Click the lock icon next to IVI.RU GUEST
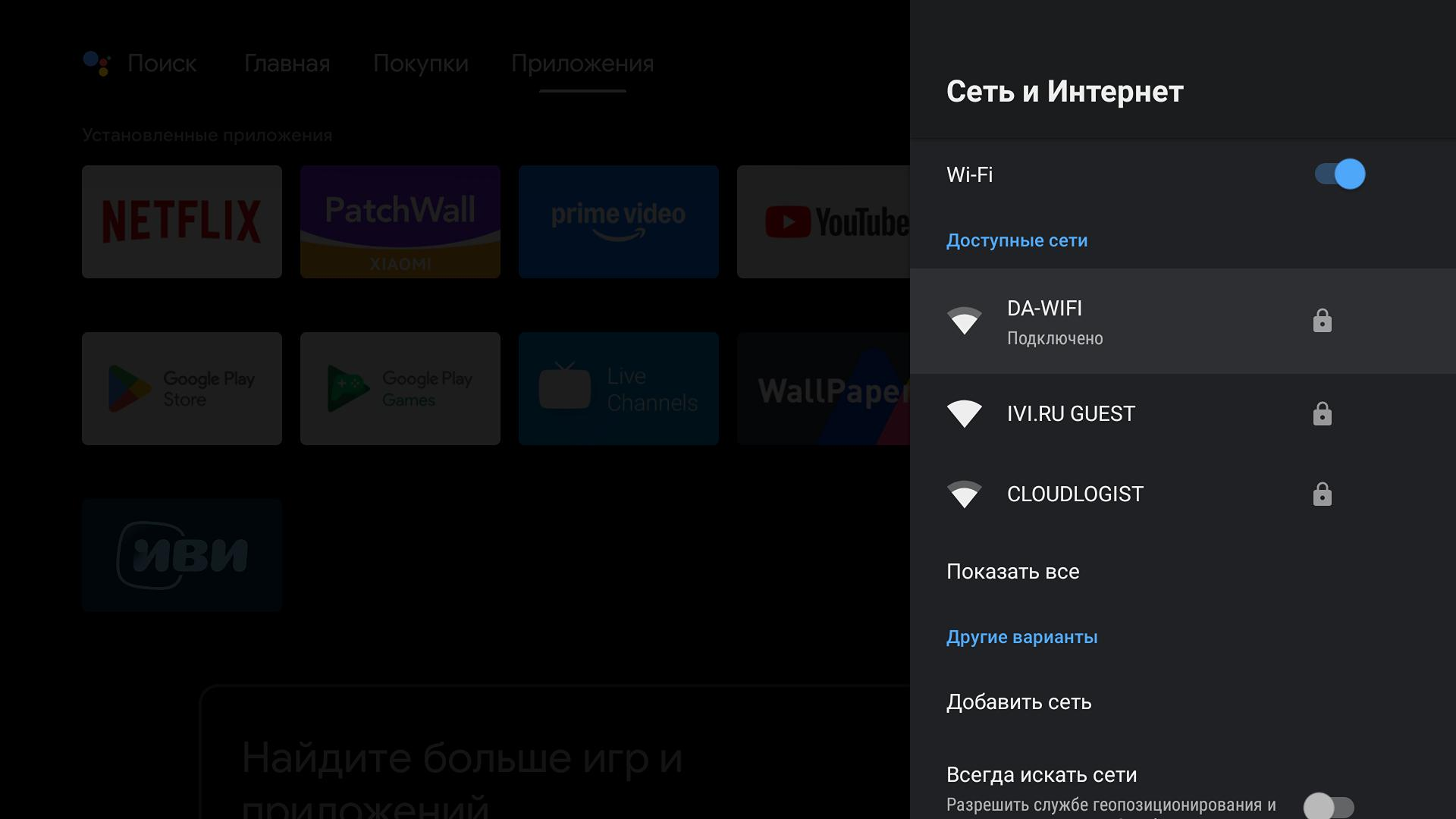The width and height of the screenshot is (1456, 819). (x=1322, y=413)
